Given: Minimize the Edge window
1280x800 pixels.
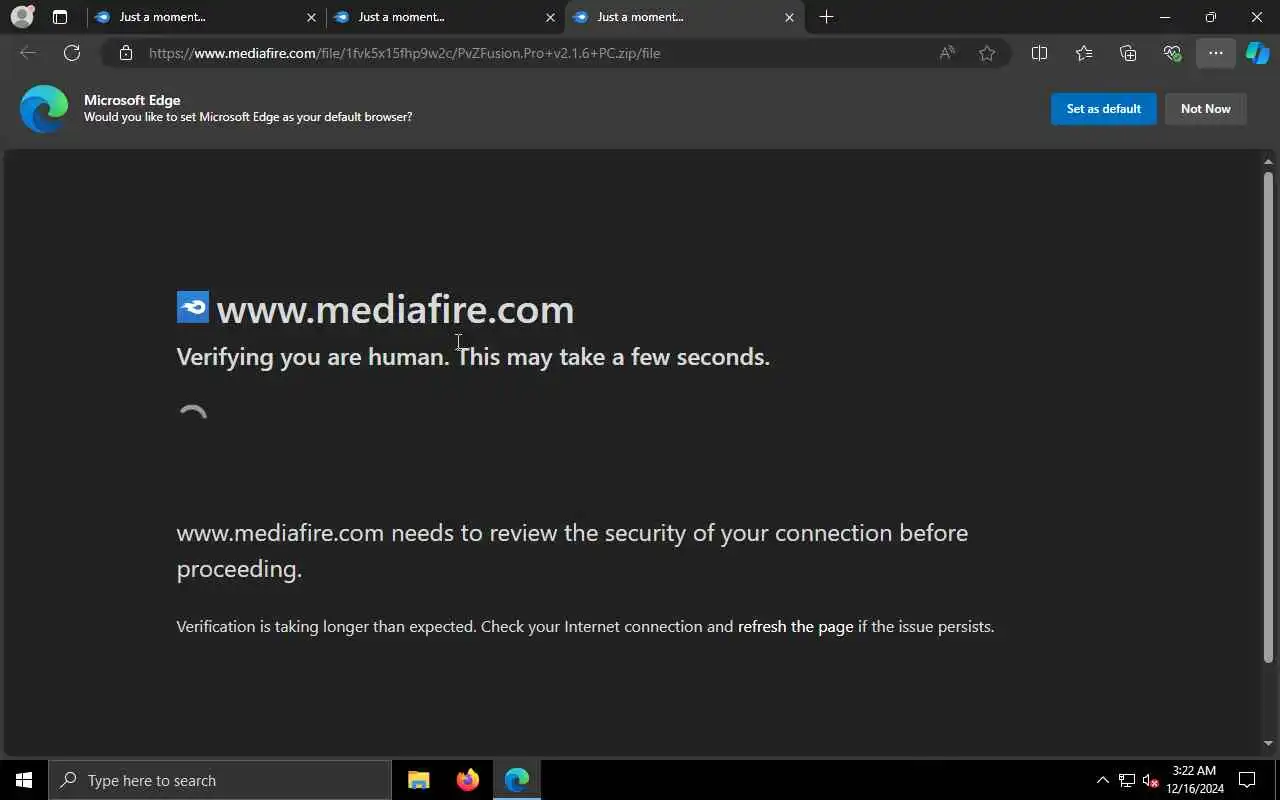Looking at the screenshot, I should point(1165,17).
